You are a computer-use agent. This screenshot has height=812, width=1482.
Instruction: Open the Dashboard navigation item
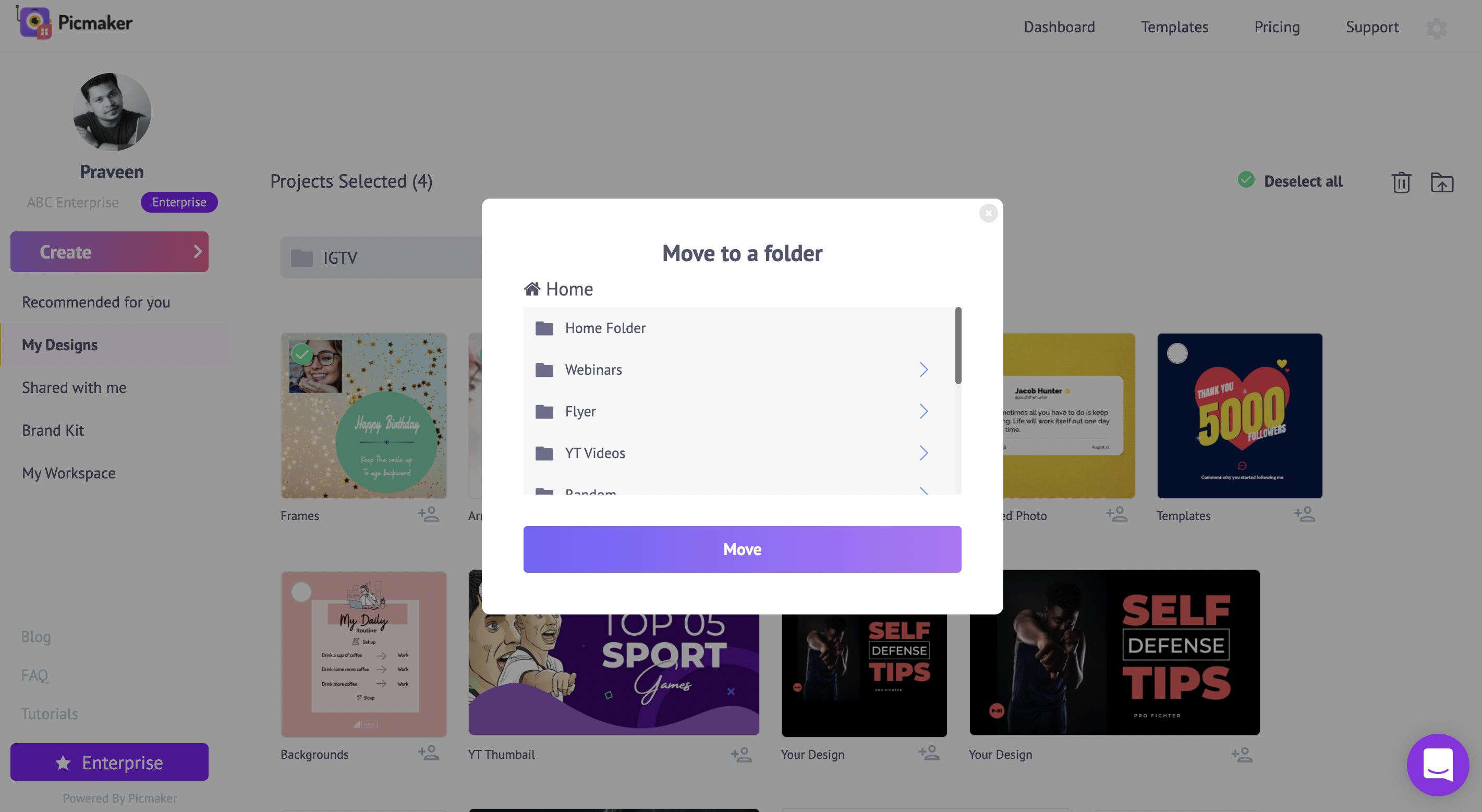tap(1059, 26)
